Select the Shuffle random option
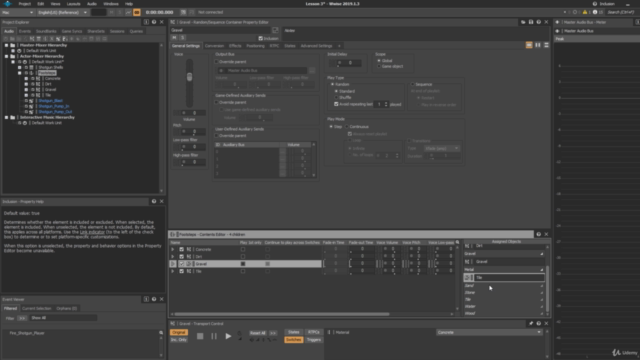 click(x=336, y=98)
